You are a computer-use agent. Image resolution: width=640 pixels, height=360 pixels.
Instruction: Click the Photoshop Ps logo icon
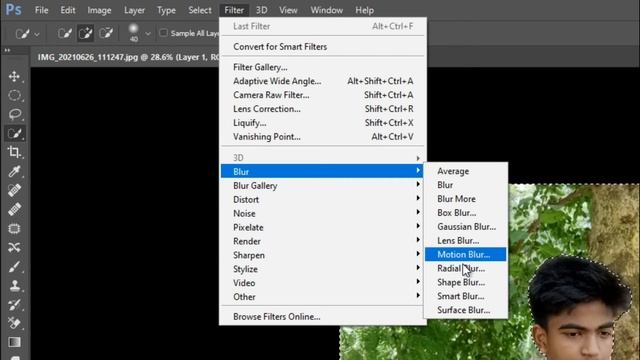pos(14,10)
